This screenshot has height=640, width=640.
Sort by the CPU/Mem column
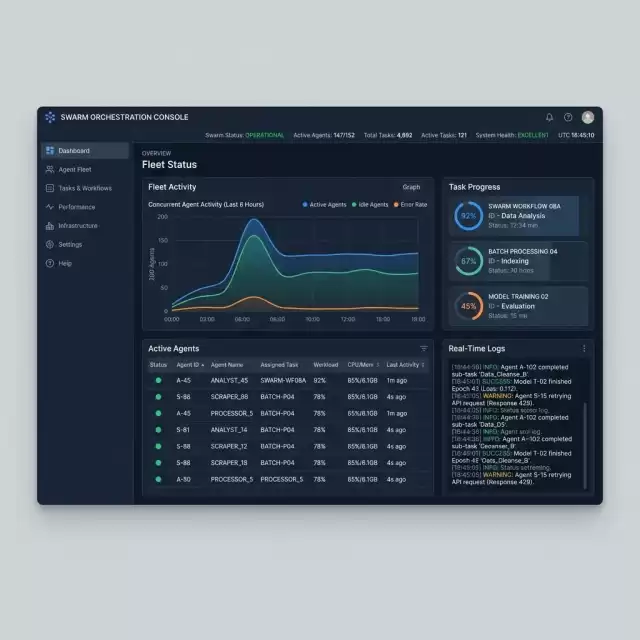pyautogui.click(x=363, y=365)
